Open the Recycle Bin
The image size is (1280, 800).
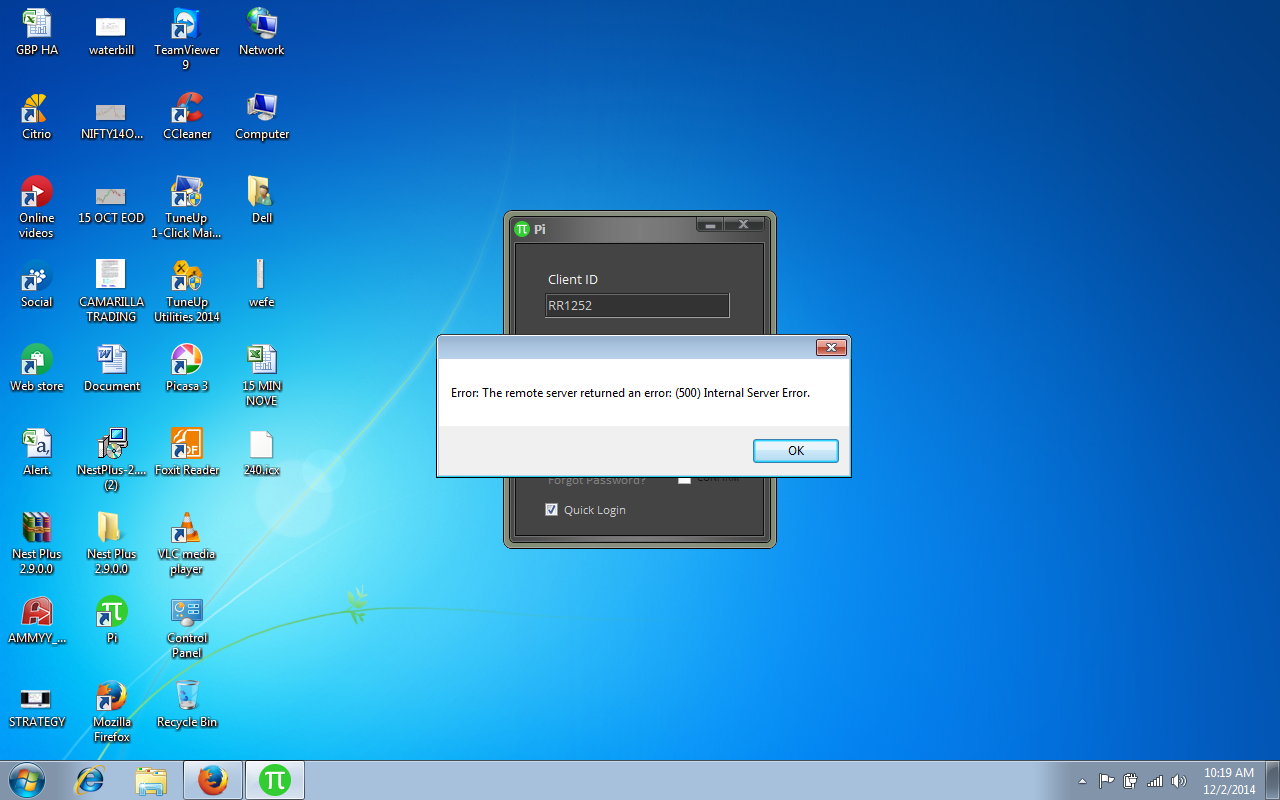pos(187,705)
